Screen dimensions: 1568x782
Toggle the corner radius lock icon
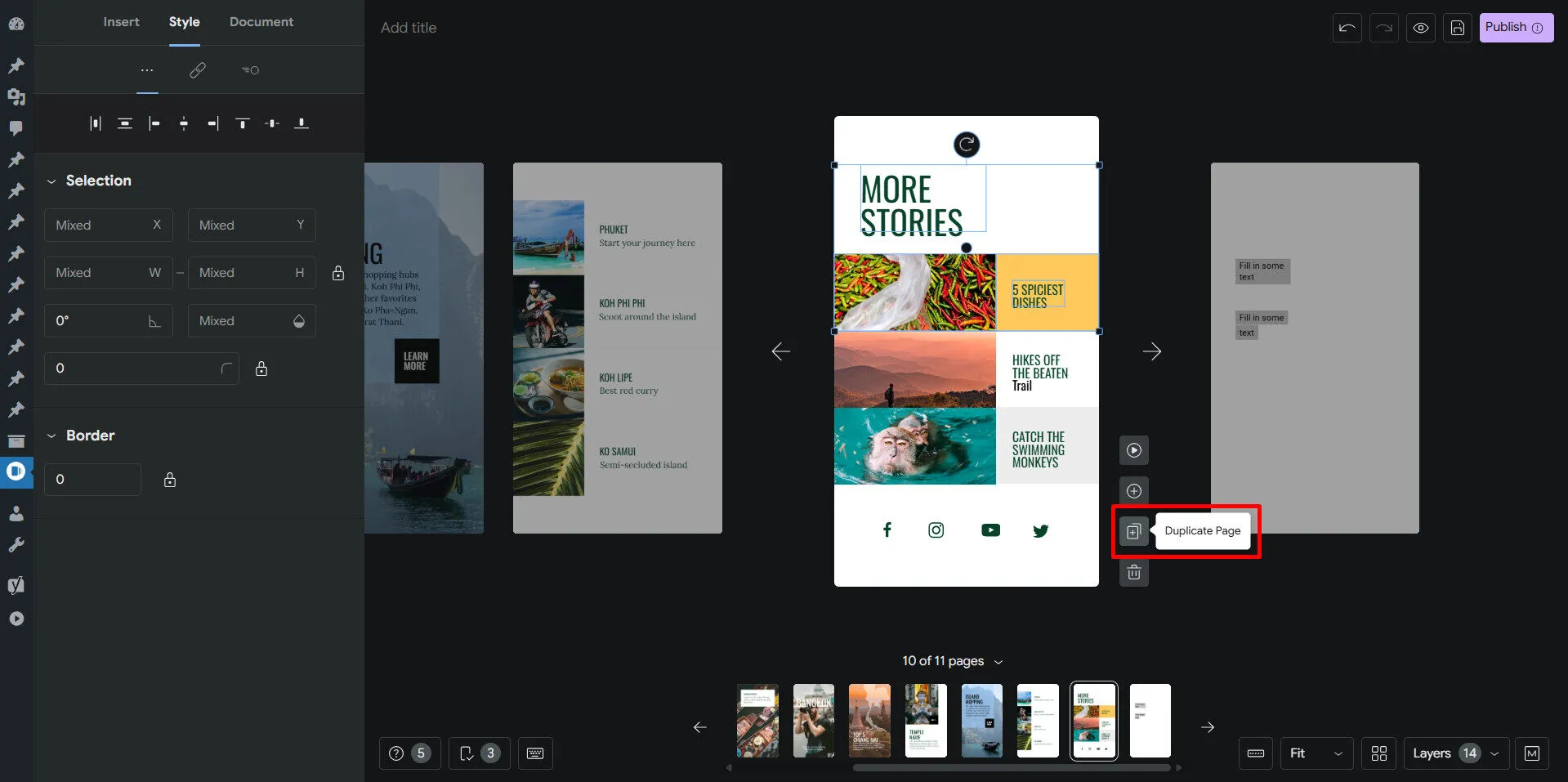[x=261, y=369]
